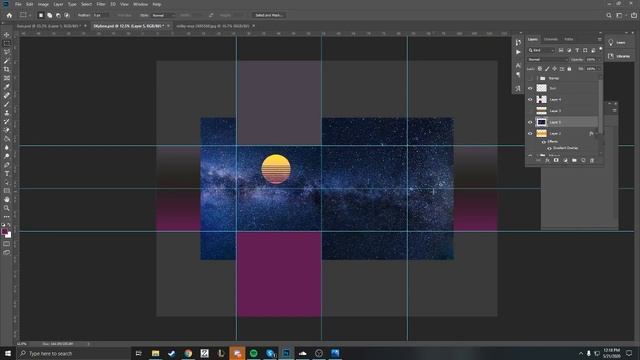Screen dimensions: 640x360
Task: Select the Brush tool
Action: click(7, 104)
